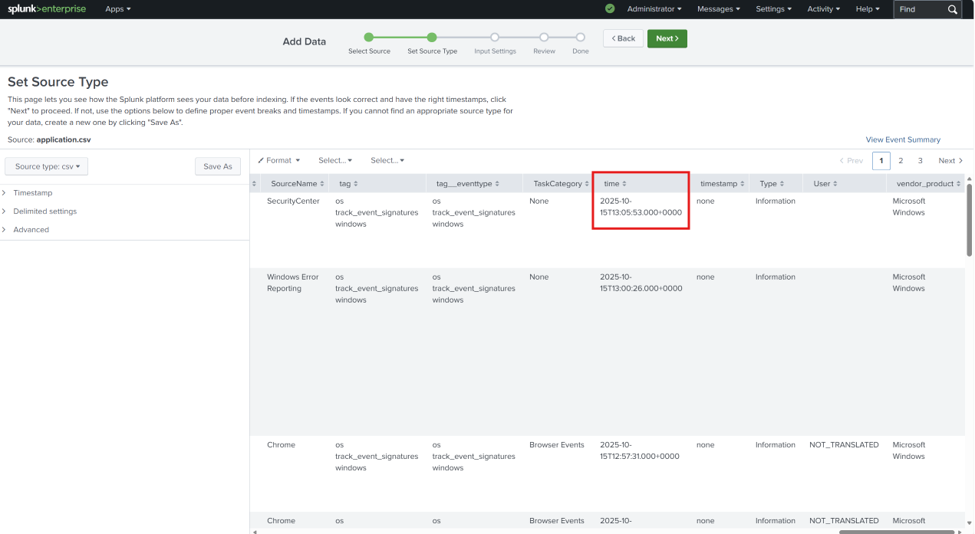Image resolution: width=975 pixels, height=534 pixels.
Task: Click time value 2025-10-15T12:57:31.000+0000
Action: (x=640, y=451)
